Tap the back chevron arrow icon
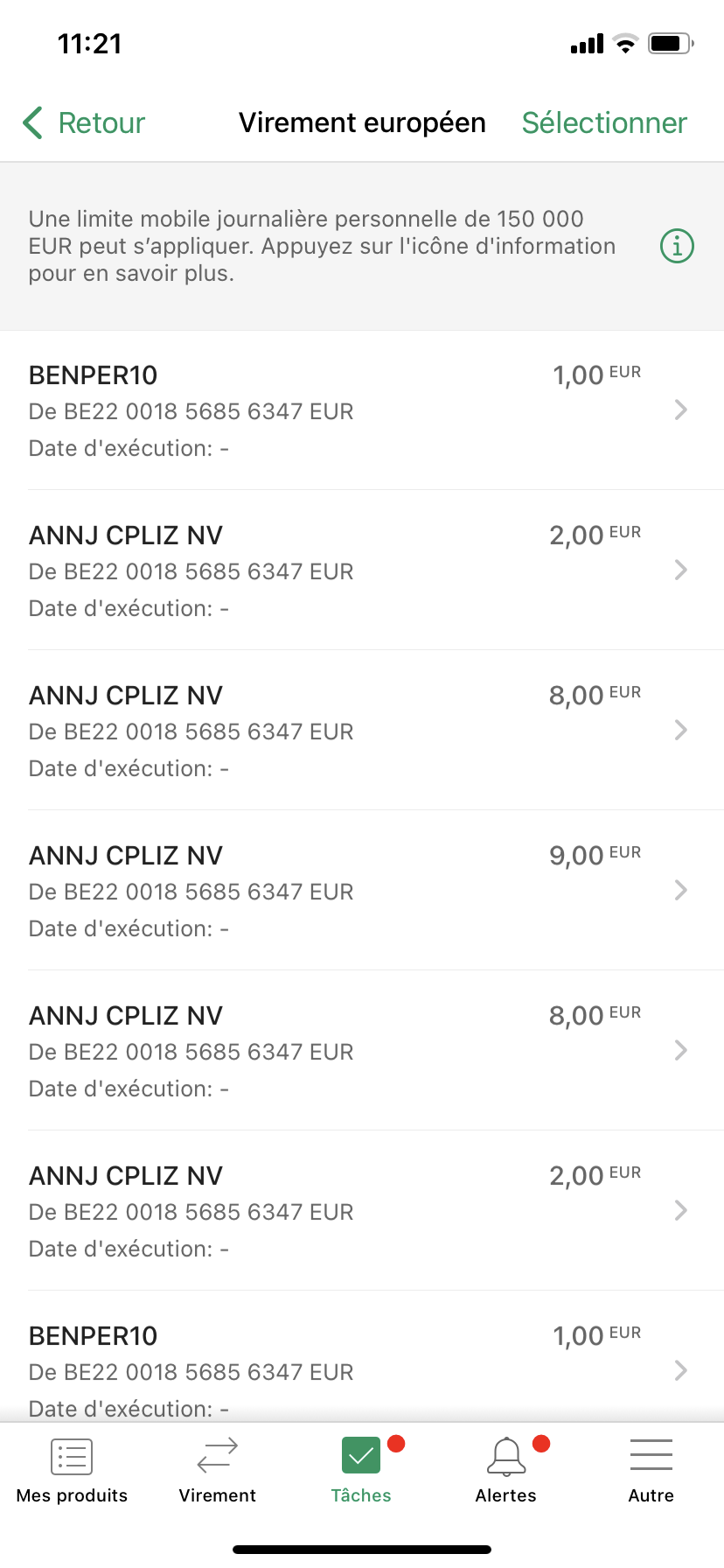724x1568 pixels. [x=32, y=123]
